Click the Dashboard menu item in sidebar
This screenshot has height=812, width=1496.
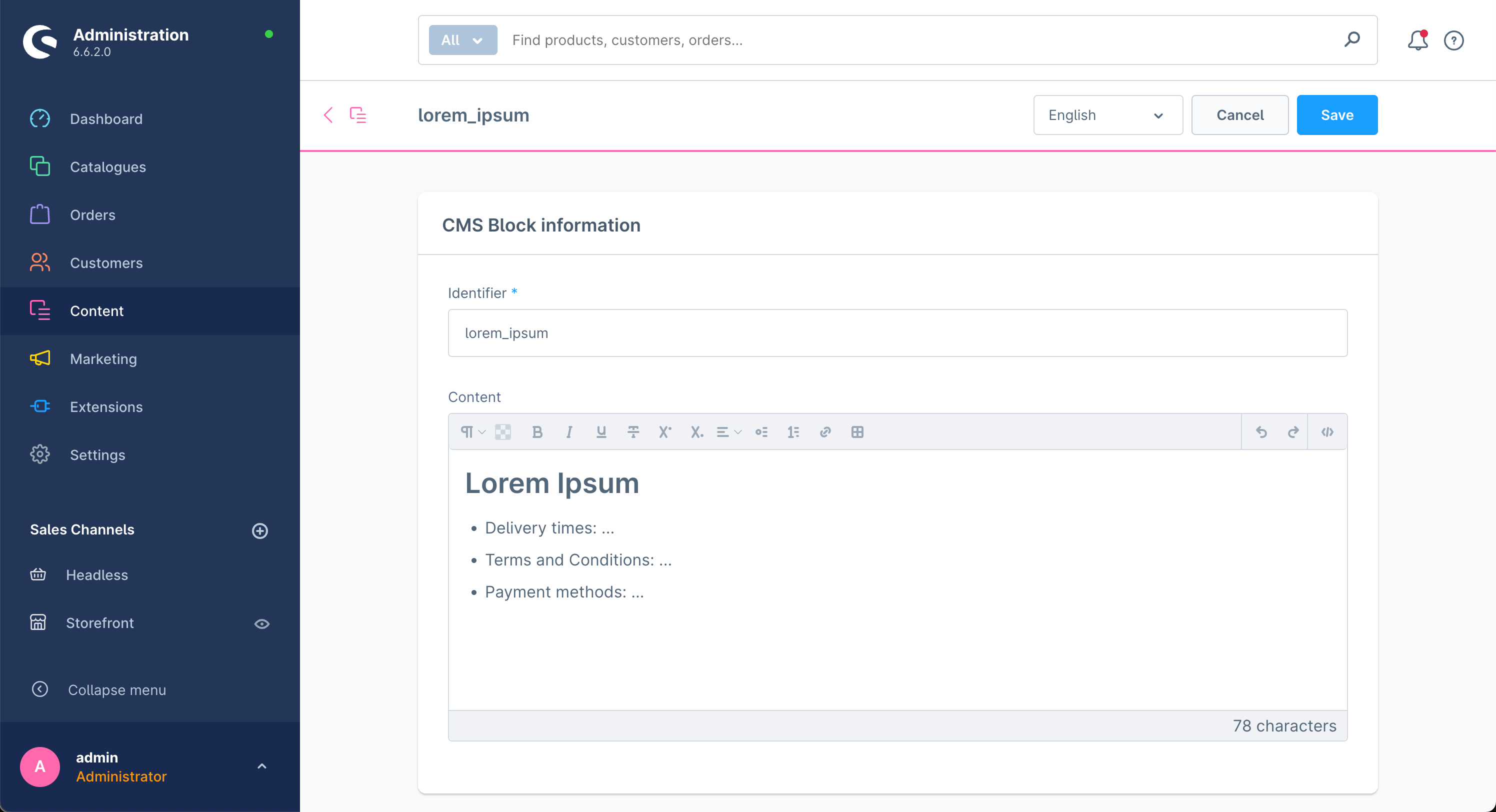tap(106, 118)
